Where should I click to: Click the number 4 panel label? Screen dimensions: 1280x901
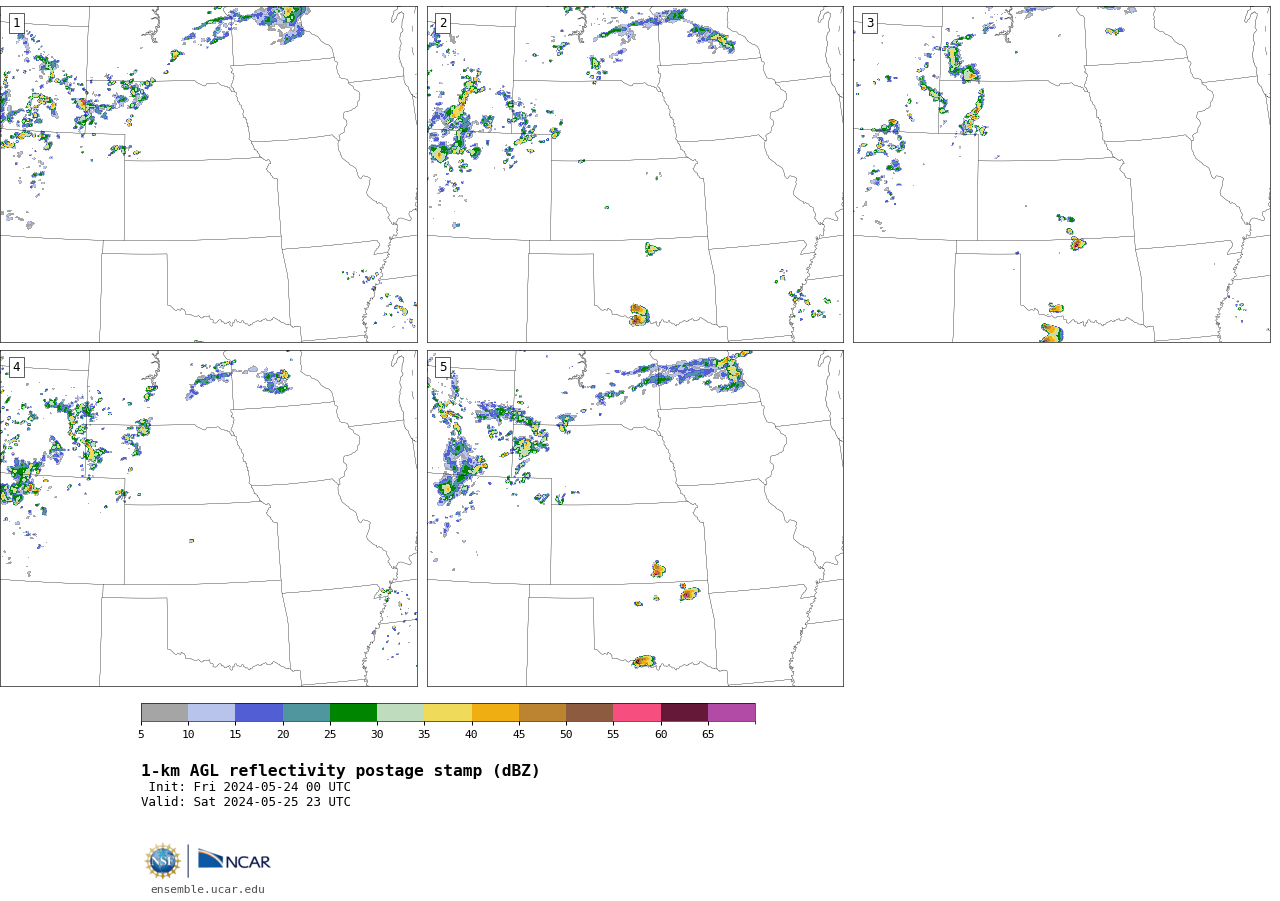click(x=16, y=367)
